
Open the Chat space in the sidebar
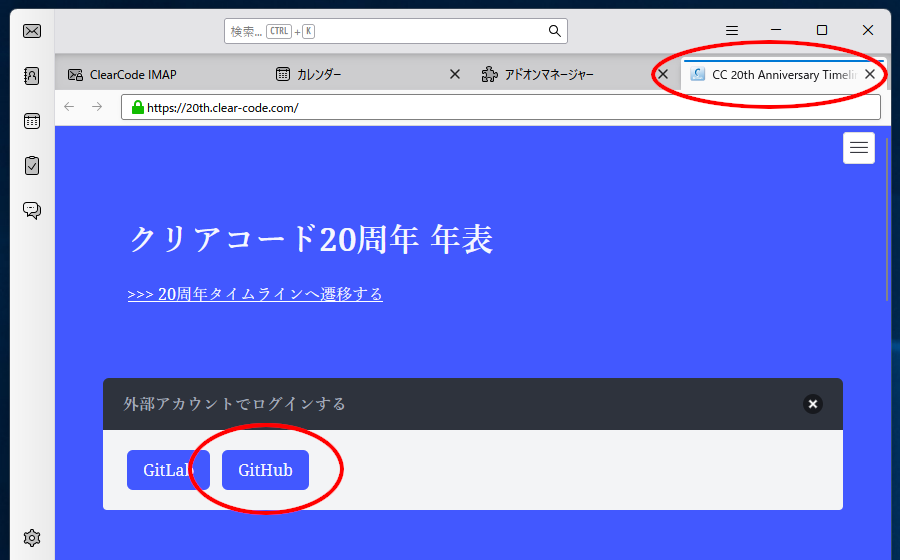pyautogui.click(x=32, y=211)
